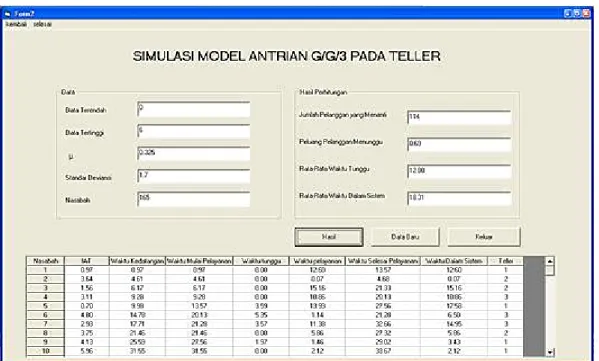The image size is (599, 361).
Task: Open the kembali menu
Action: 16,24
